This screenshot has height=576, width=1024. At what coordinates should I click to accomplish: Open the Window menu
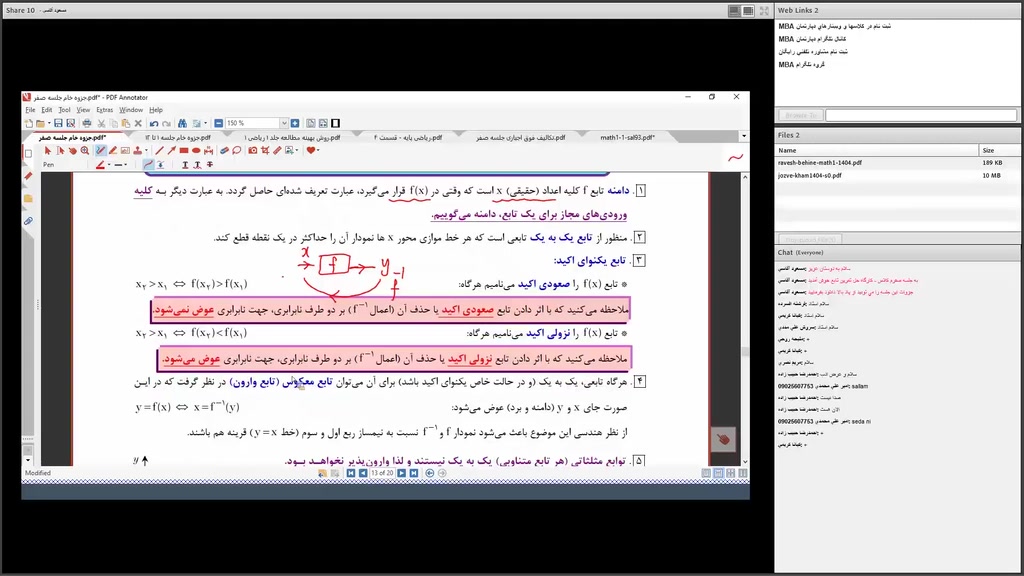click(x=131, y=110)
